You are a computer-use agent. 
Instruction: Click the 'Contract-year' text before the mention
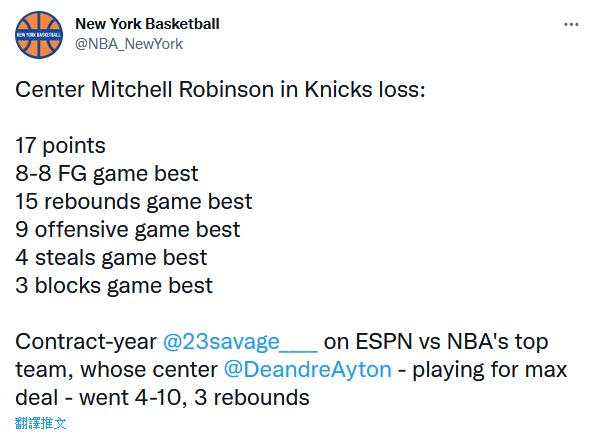[x=86, y=341]
